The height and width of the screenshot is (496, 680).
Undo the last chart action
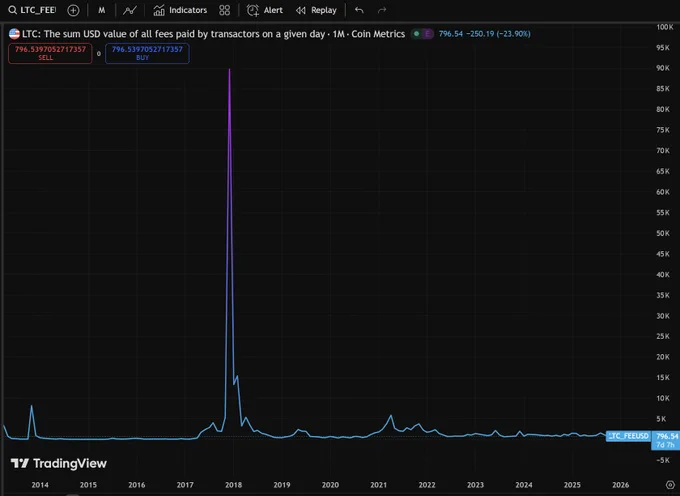(x=359, y=10)
